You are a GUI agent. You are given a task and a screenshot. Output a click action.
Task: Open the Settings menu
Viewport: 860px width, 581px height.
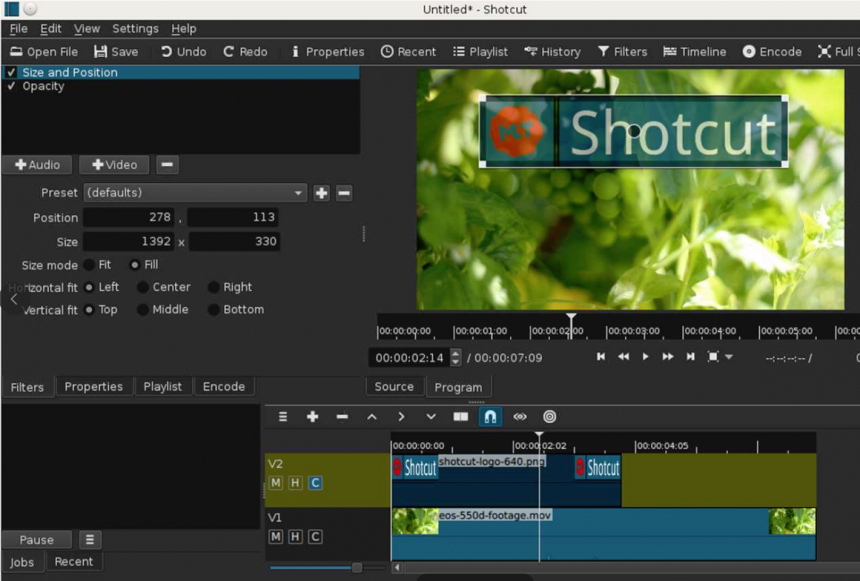click(x=135, y=28)
